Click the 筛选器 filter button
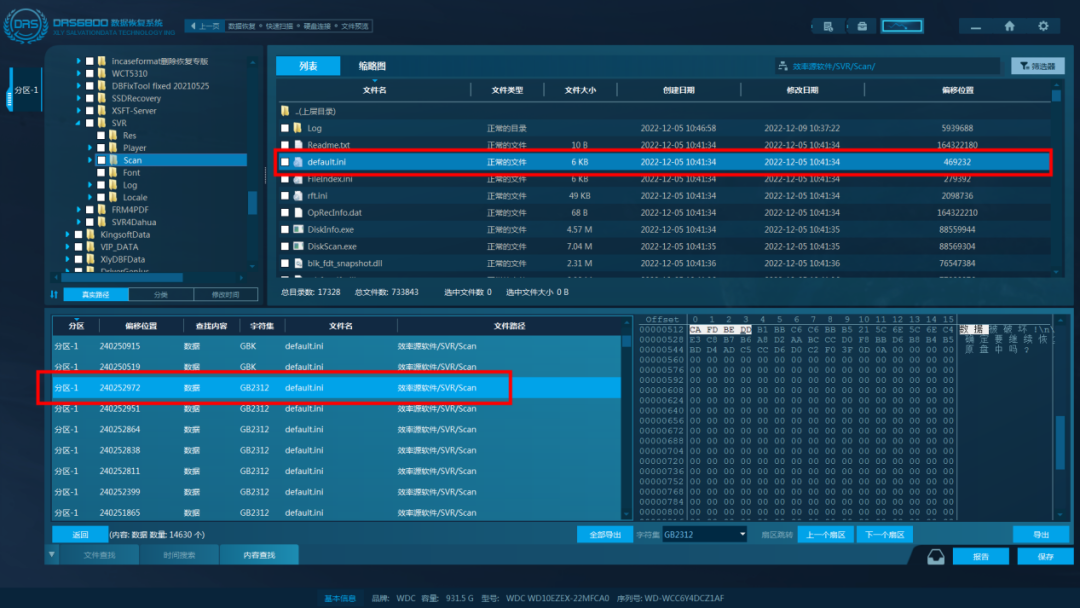The image size is (1080, 608). pyautogui.click(x=1037, y=66)
